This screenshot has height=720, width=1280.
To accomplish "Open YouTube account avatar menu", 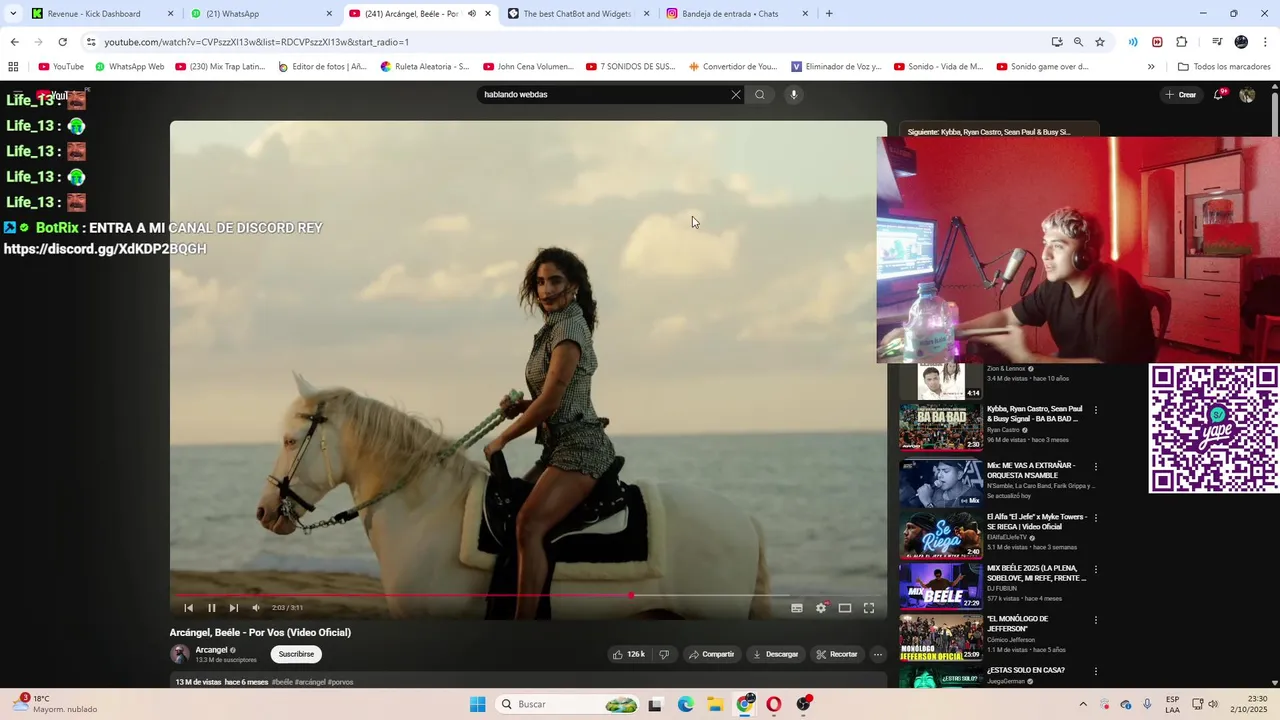I will pyautogui.click(x=1247, y=95).
